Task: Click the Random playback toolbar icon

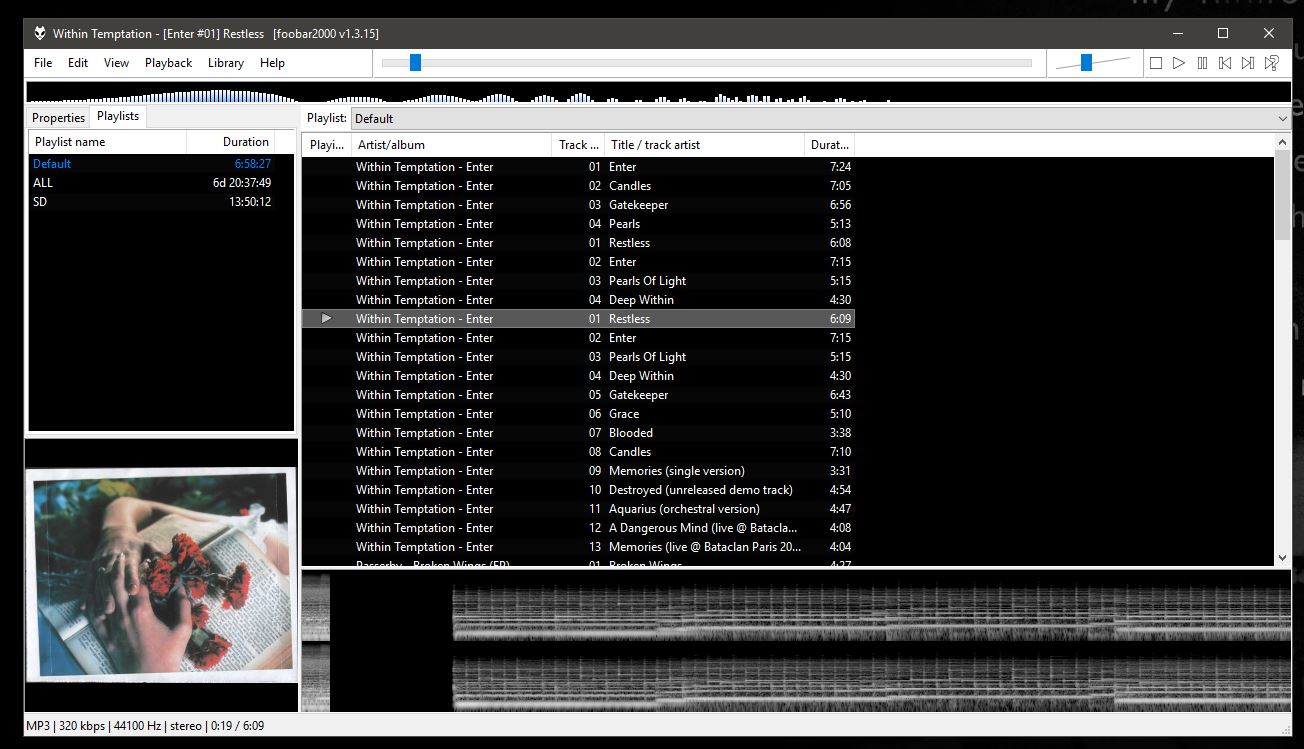Action: 1271,63
